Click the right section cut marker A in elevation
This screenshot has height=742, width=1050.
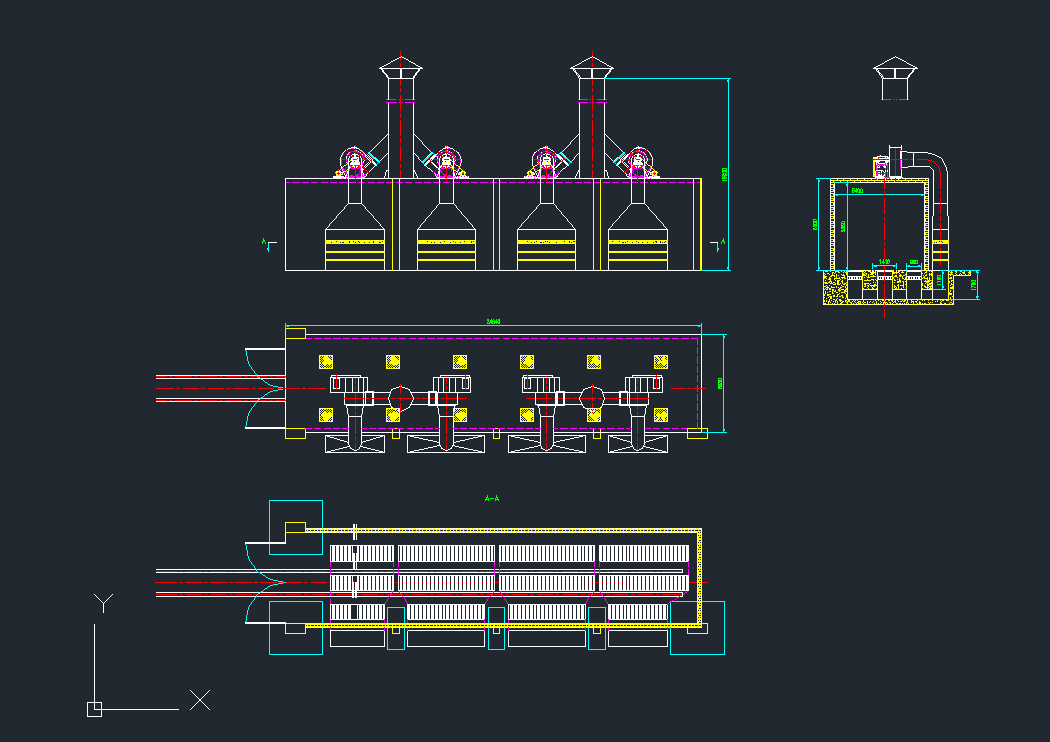point(720,242)
